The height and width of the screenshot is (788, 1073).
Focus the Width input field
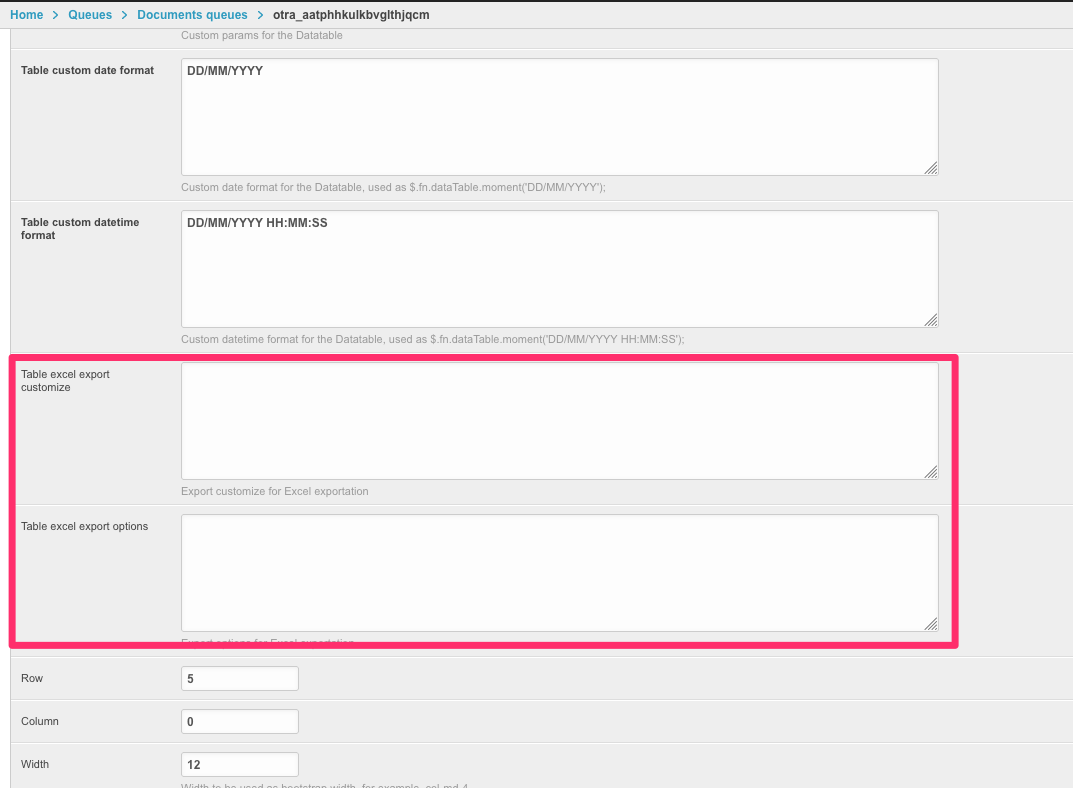[x=240, y=765]
